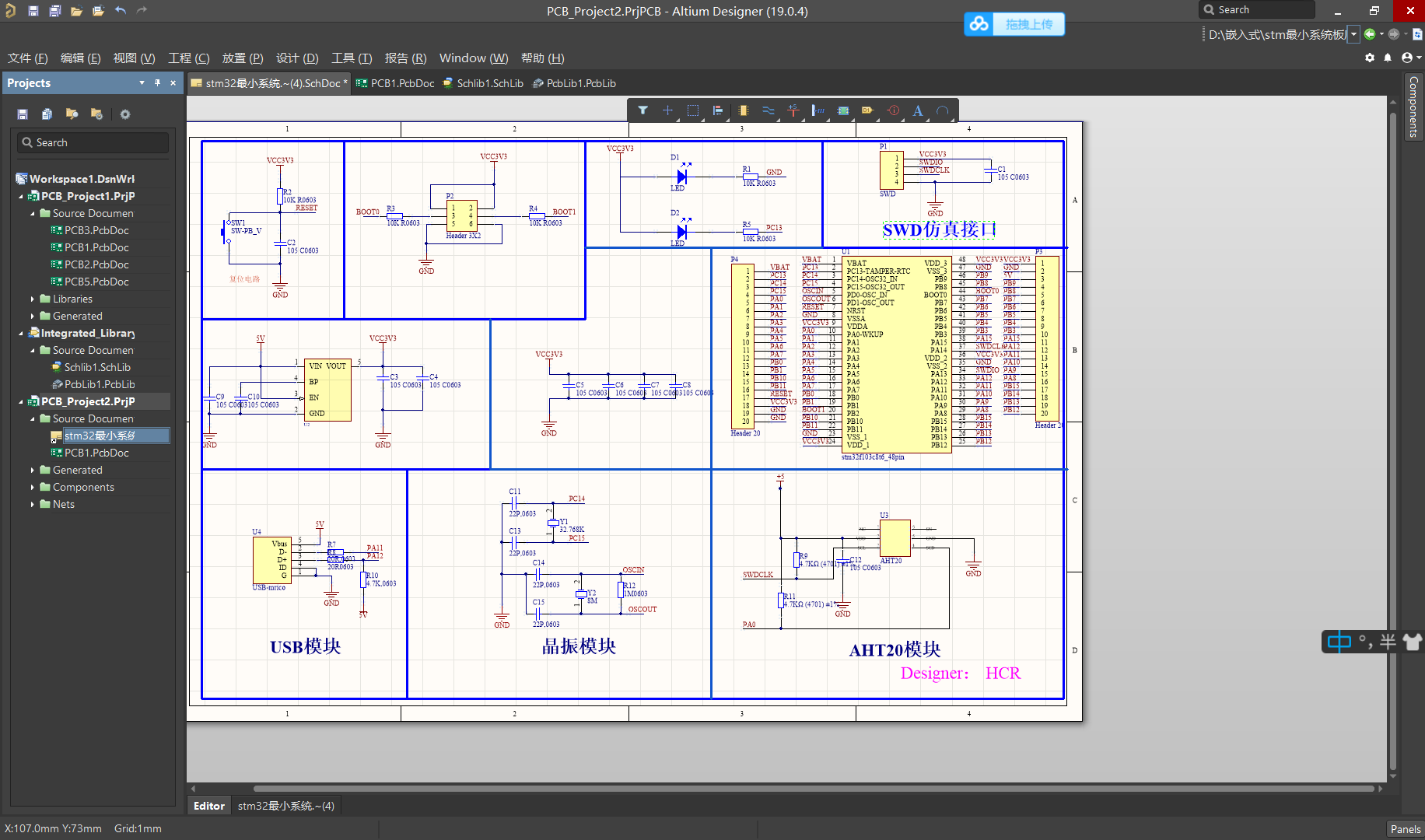Save documents using the Projects panel floppy icon
1425x840 pixels.
coord(22,114)
